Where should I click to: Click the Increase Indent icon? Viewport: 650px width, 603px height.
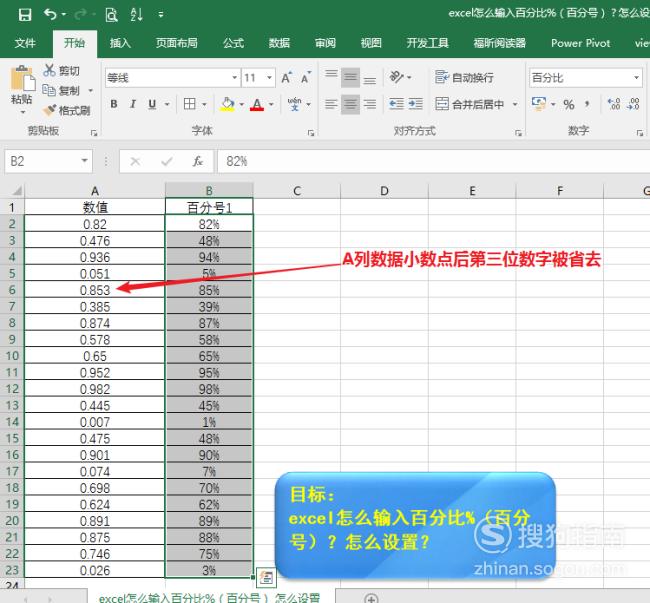[415, 104]
